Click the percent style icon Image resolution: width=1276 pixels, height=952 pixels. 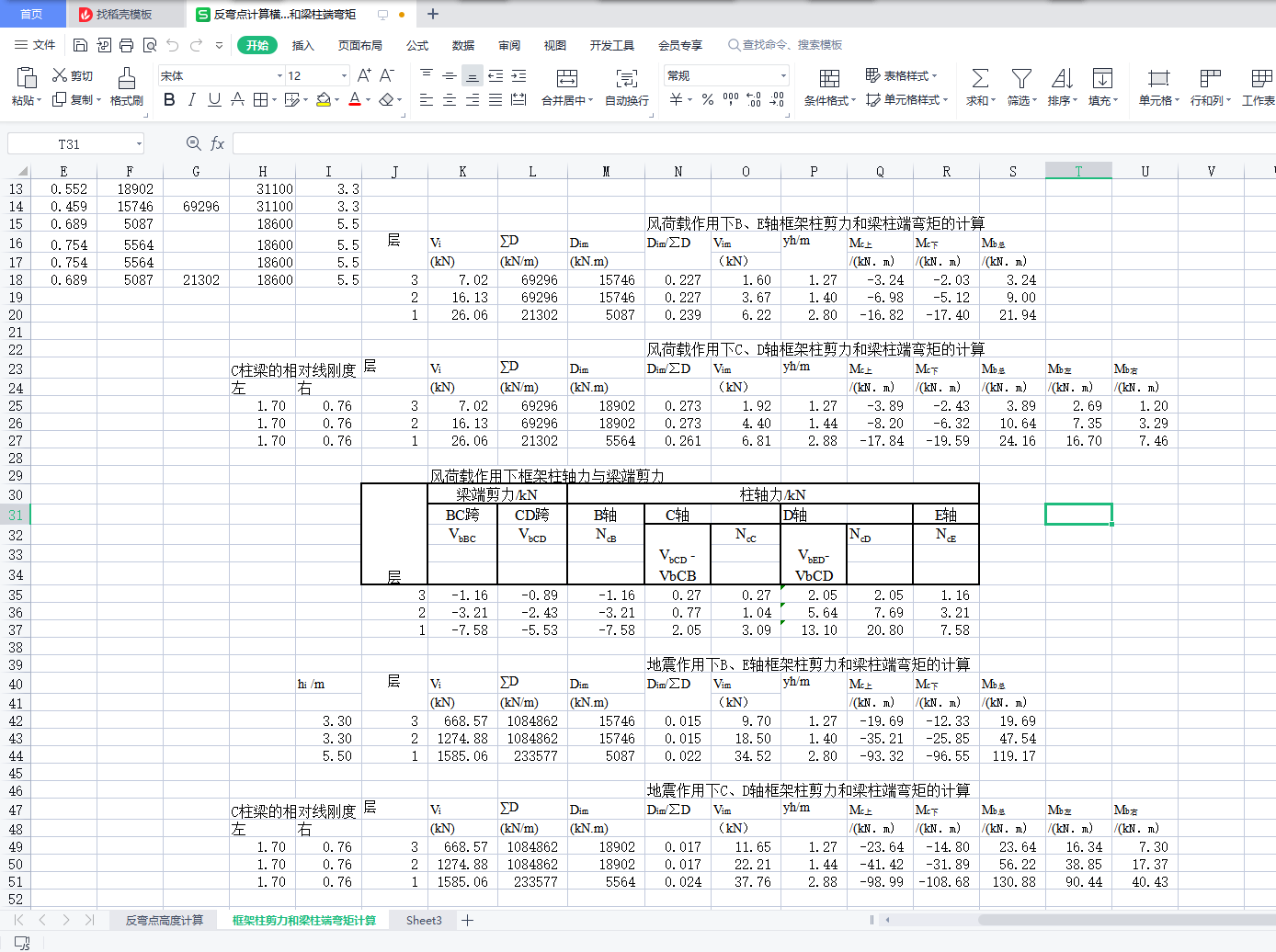(708, 99)
